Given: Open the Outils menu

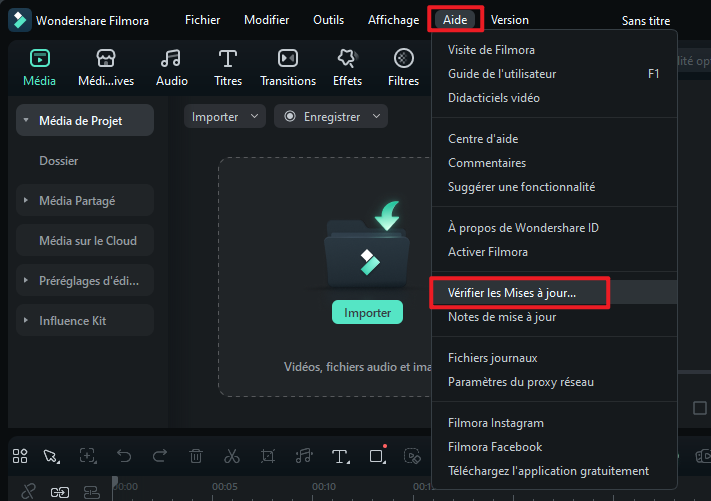Looking at the screenshot, I should pos(328,20).
